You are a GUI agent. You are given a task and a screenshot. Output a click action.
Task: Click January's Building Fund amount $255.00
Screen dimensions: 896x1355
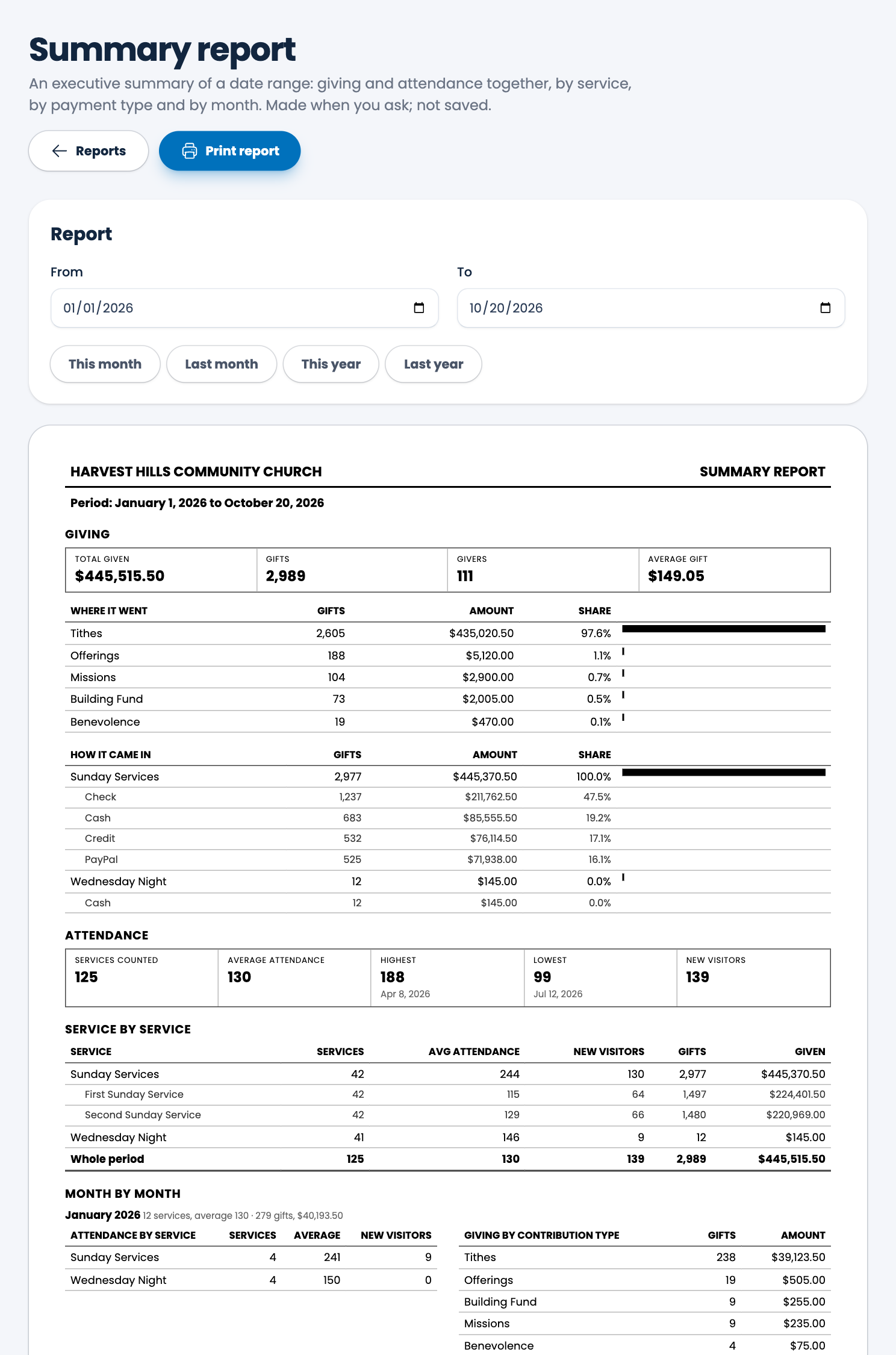pyautogui.click(x=804, y=1302)
